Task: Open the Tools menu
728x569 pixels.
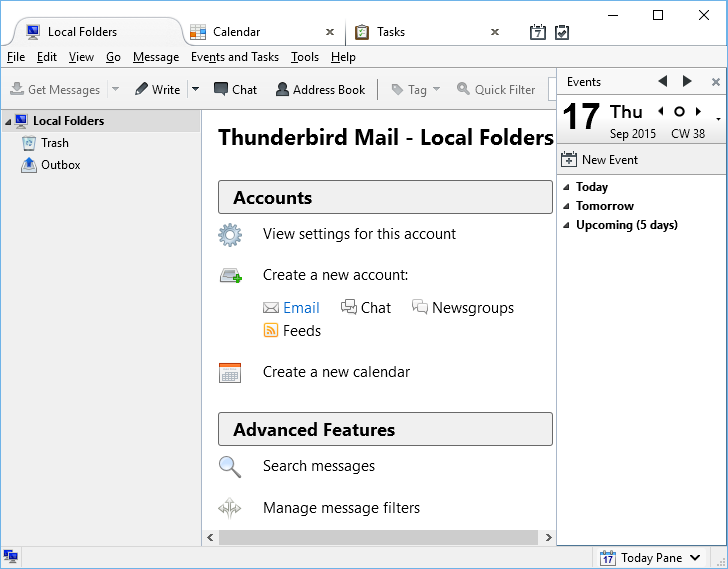Action: point(305,57)
